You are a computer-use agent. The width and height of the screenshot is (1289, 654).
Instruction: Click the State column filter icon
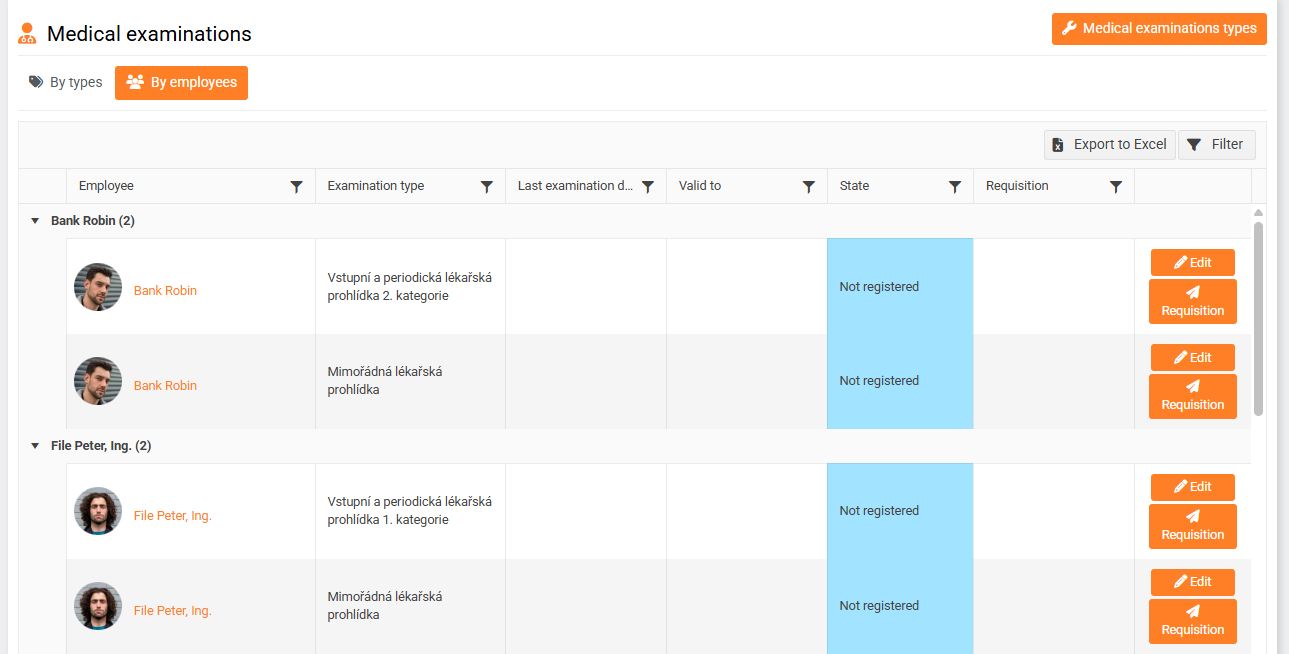(x=955, y=187)
